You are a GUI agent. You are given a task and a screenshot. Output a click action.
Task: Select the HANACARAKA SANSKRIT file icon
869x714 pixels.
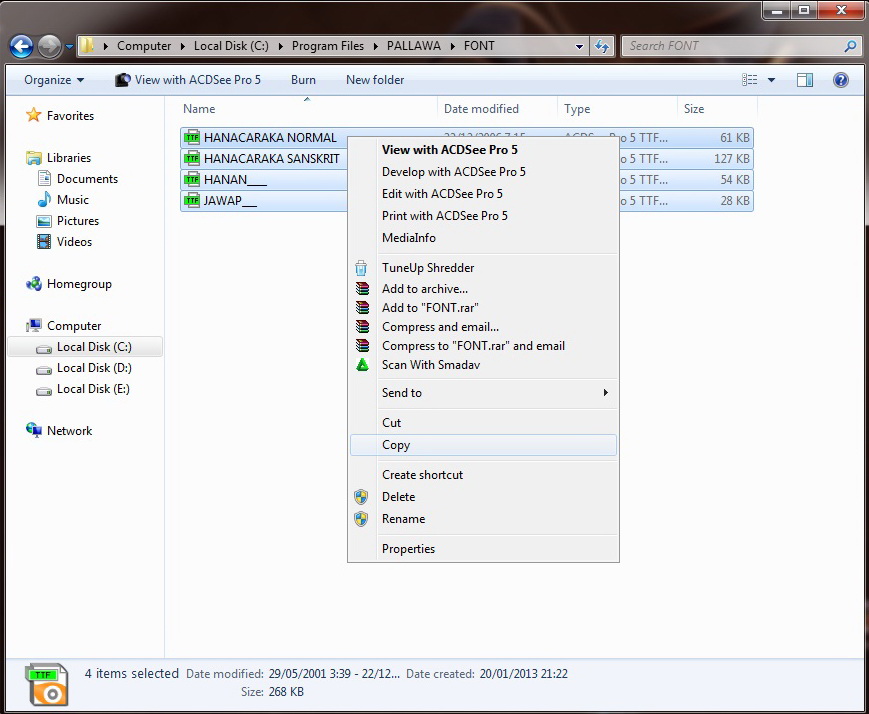coord(192,158)
